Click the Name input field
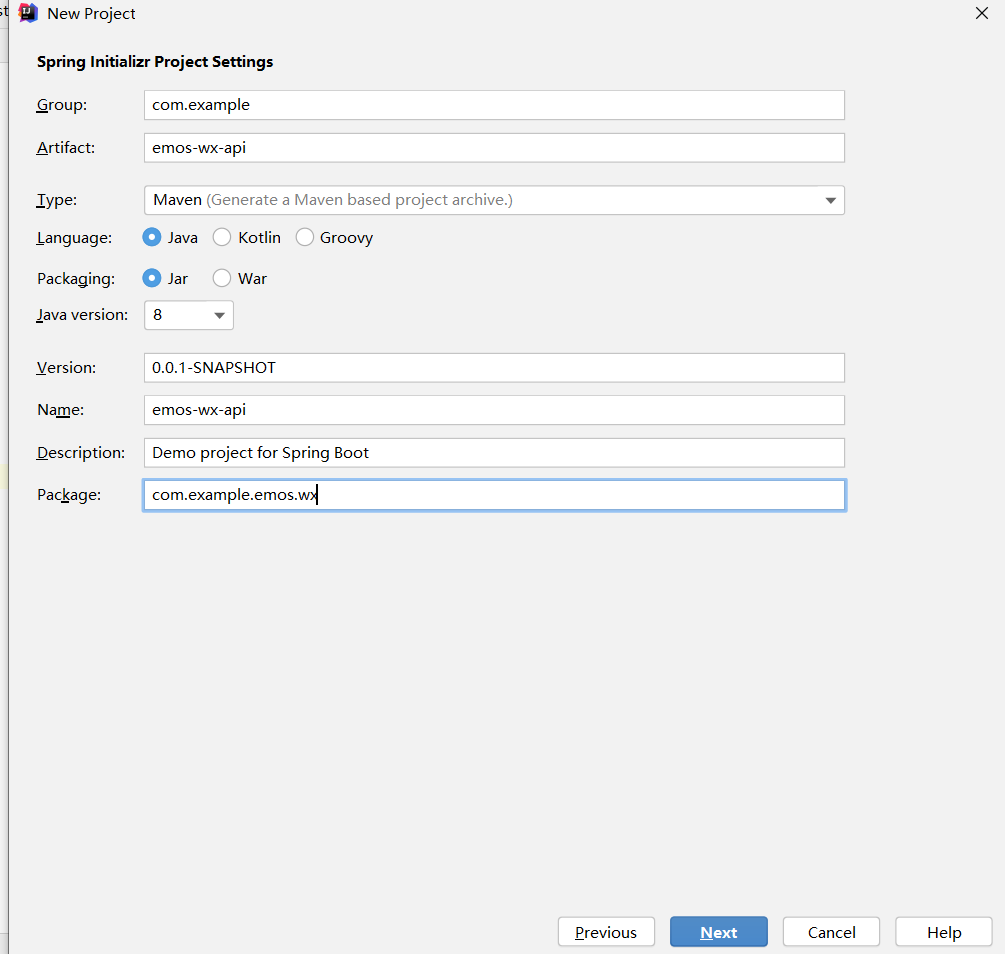Image resolution: width=1005 pixels, height=954 pixels. coord(494,410)
